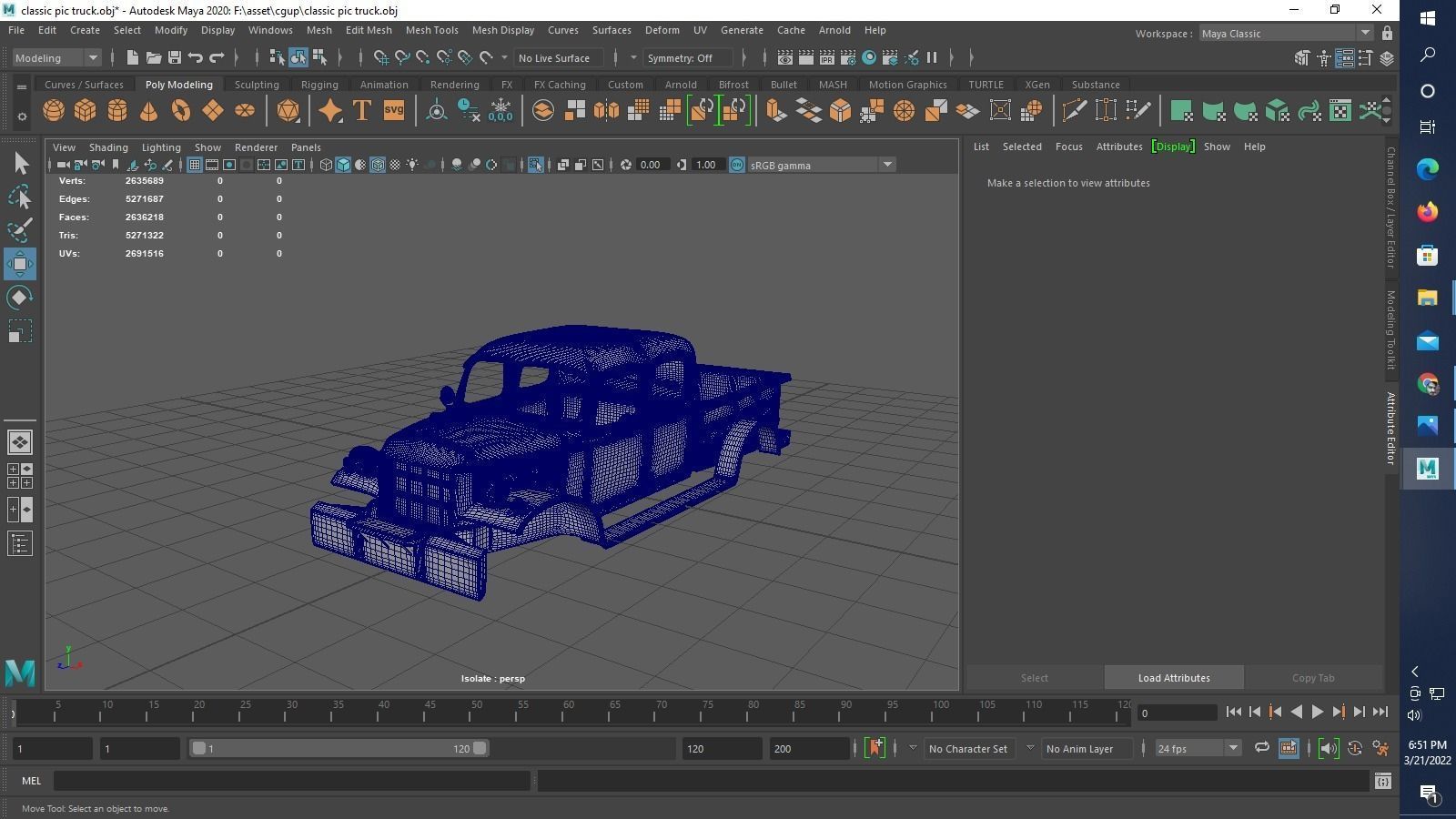The width and height of the screenshot is (1456, 819).
Task: Go to start of playback range
Action: pos(1233,713)
